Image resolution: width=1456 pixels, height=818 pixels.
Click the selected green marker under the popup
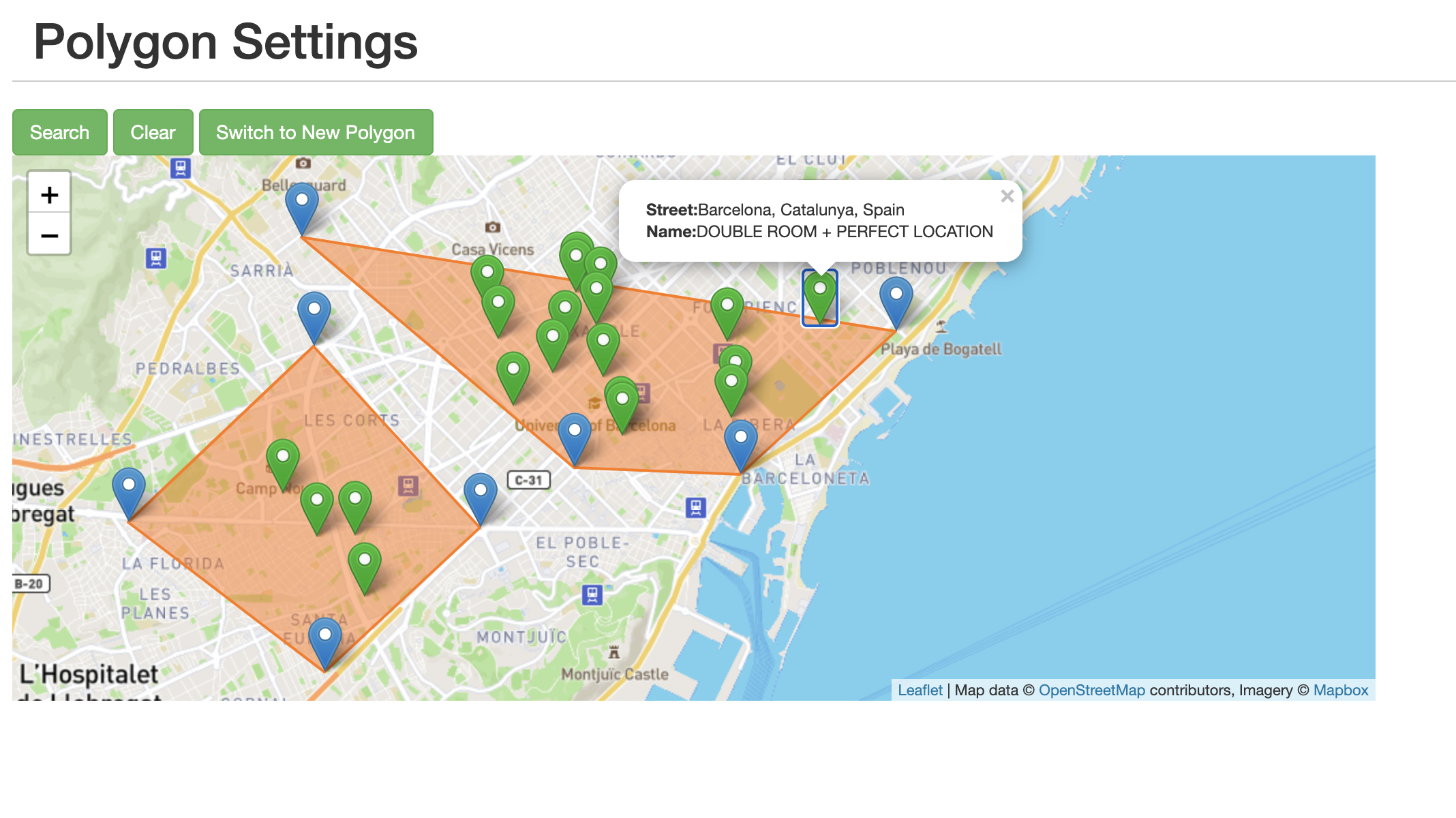(819, 296)
